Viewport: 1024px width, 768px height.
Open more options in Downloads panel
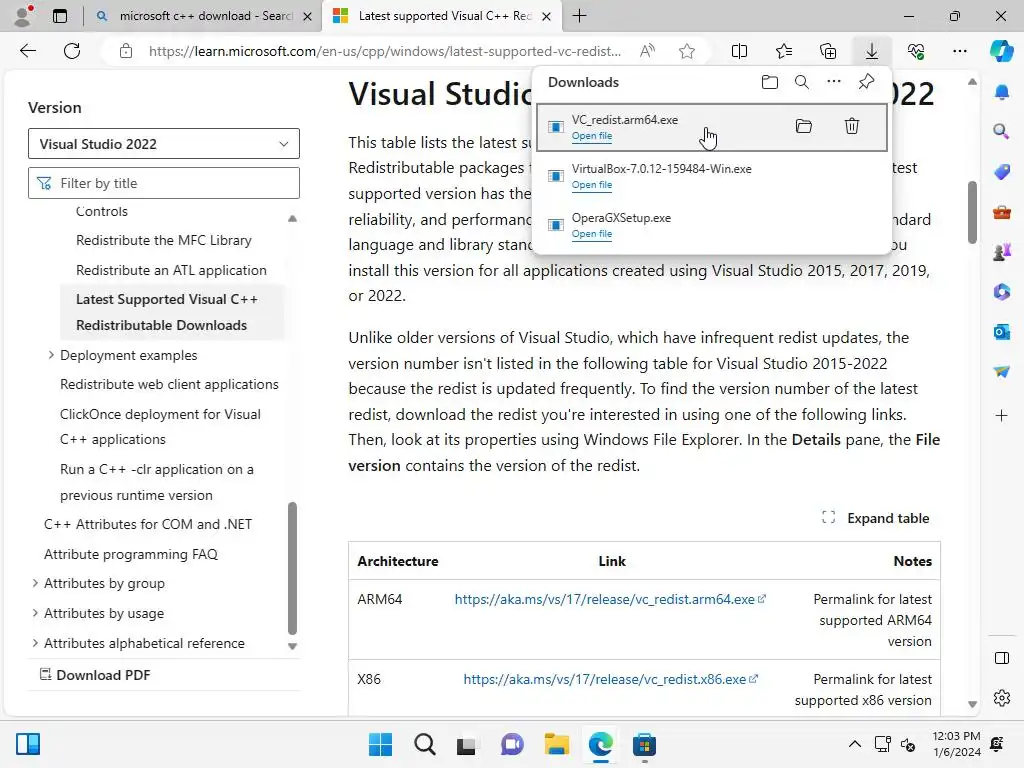pos(833,82)
